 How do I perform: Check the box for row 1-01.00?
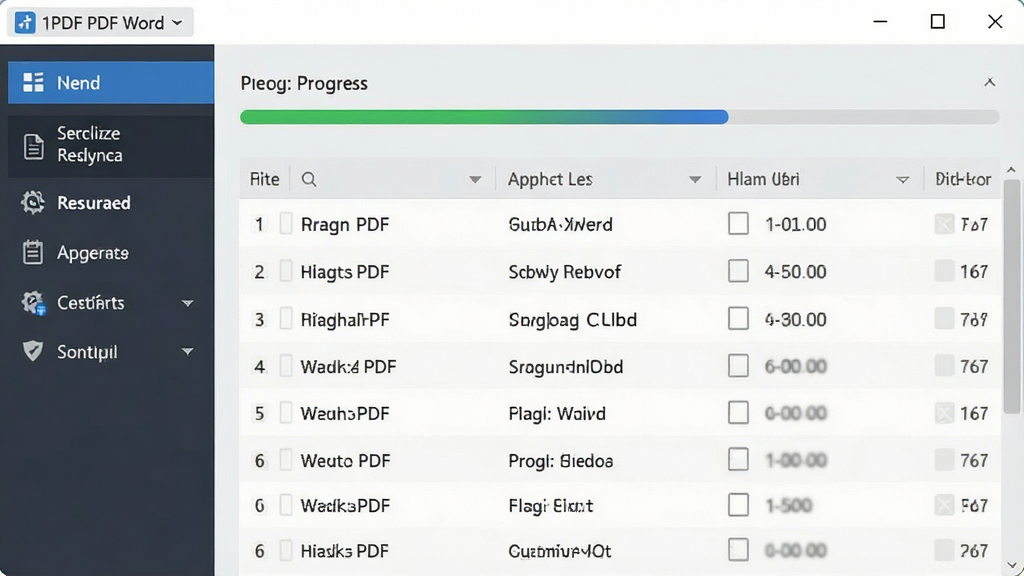coord(739,224)
